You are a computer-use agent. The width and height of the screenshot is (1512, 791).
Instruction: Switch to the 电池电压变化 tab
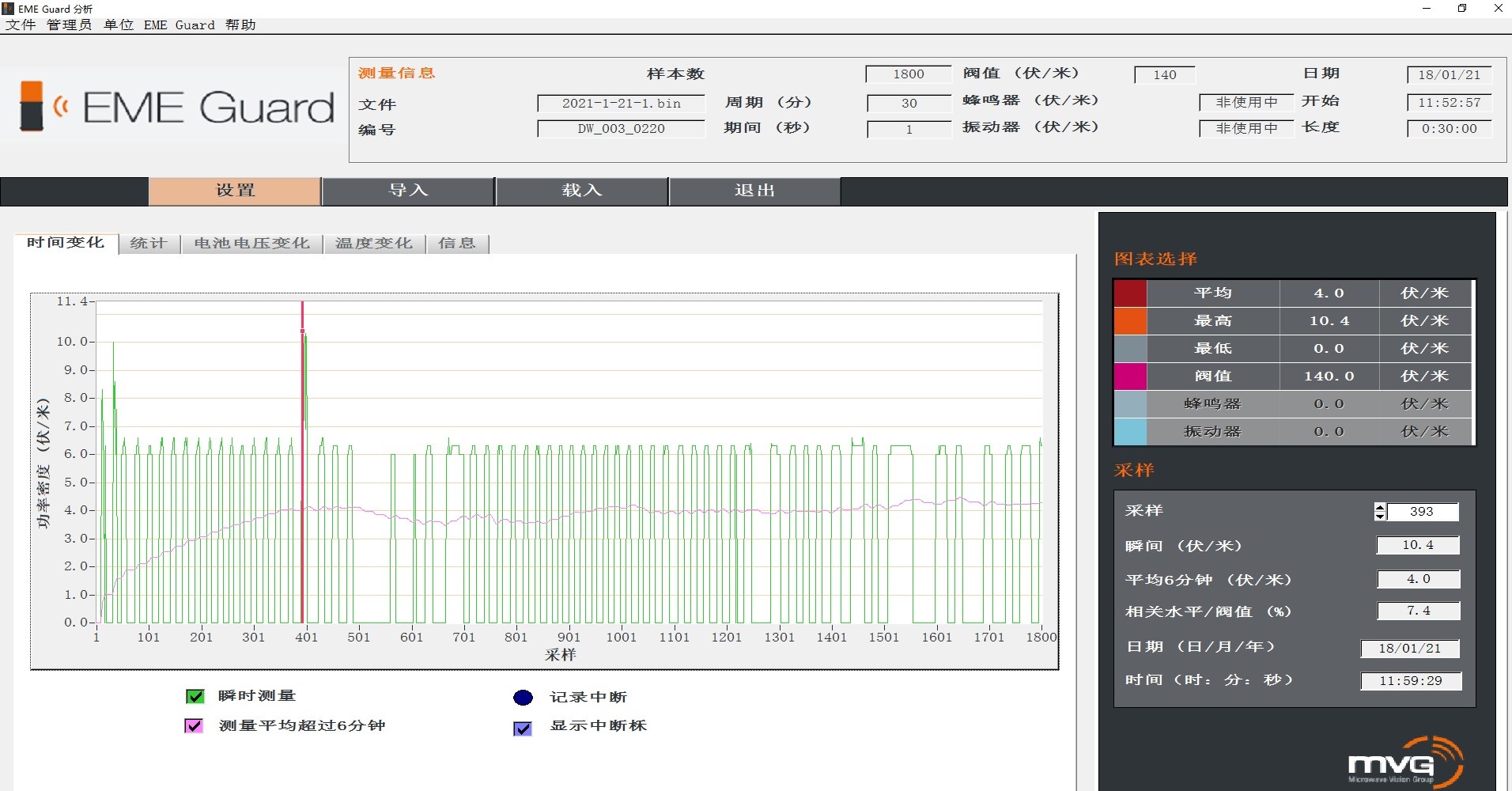[252, 244]
